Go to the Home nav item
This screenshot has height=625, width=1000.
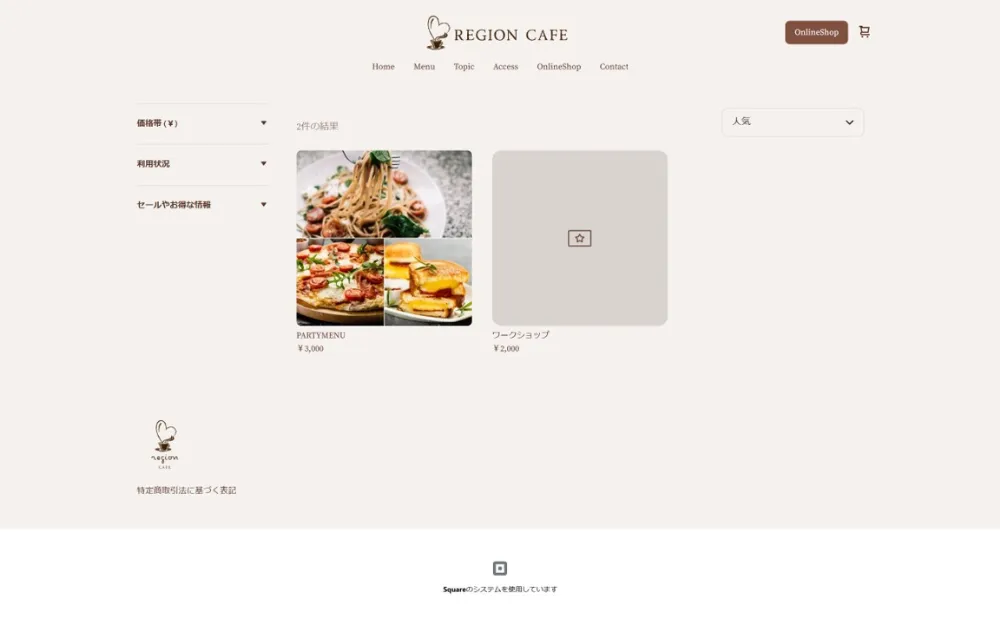(x=383, y=66)
